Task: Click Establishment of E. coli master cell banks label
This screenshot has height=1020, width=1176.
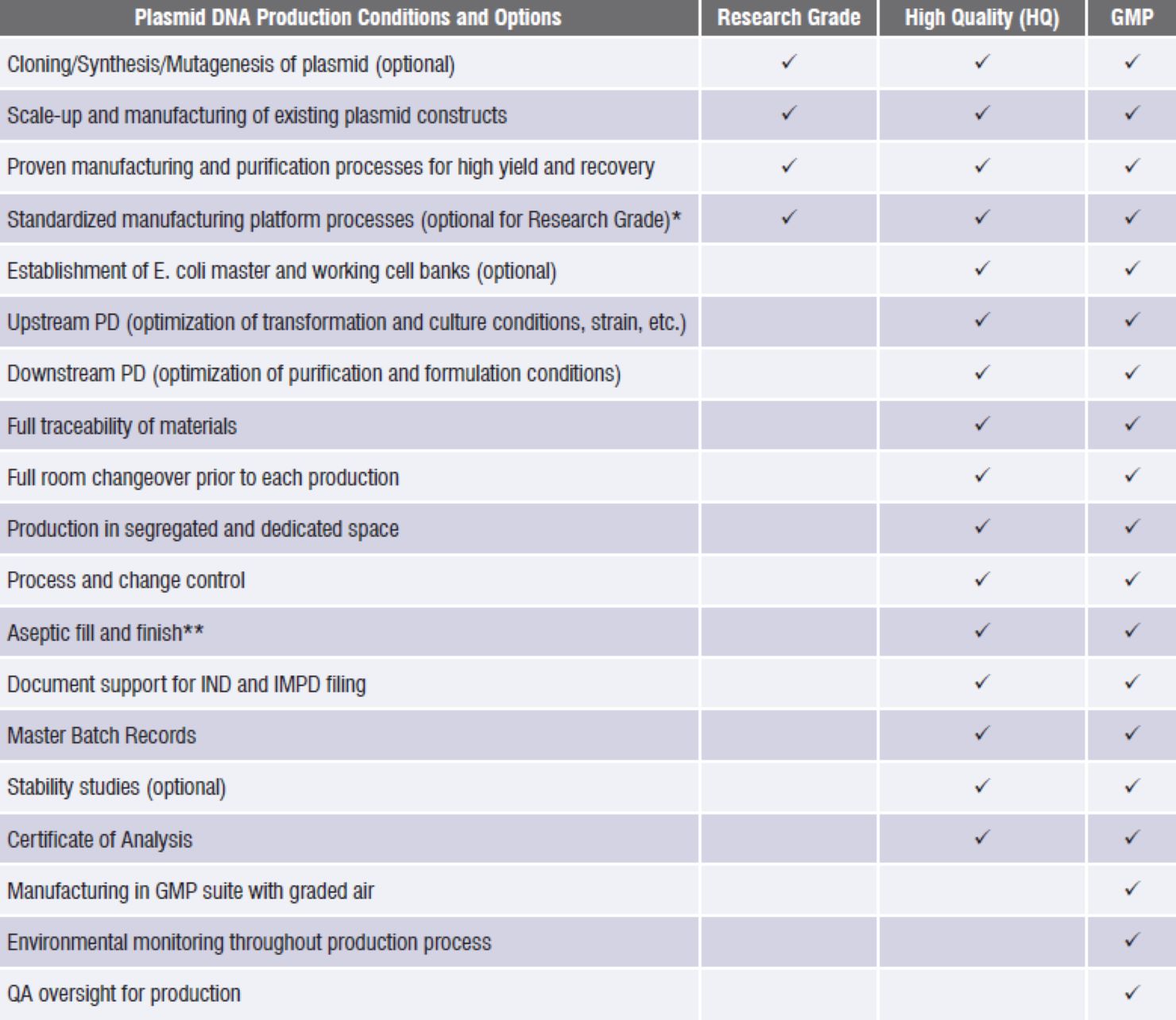Action: [281, 271]
